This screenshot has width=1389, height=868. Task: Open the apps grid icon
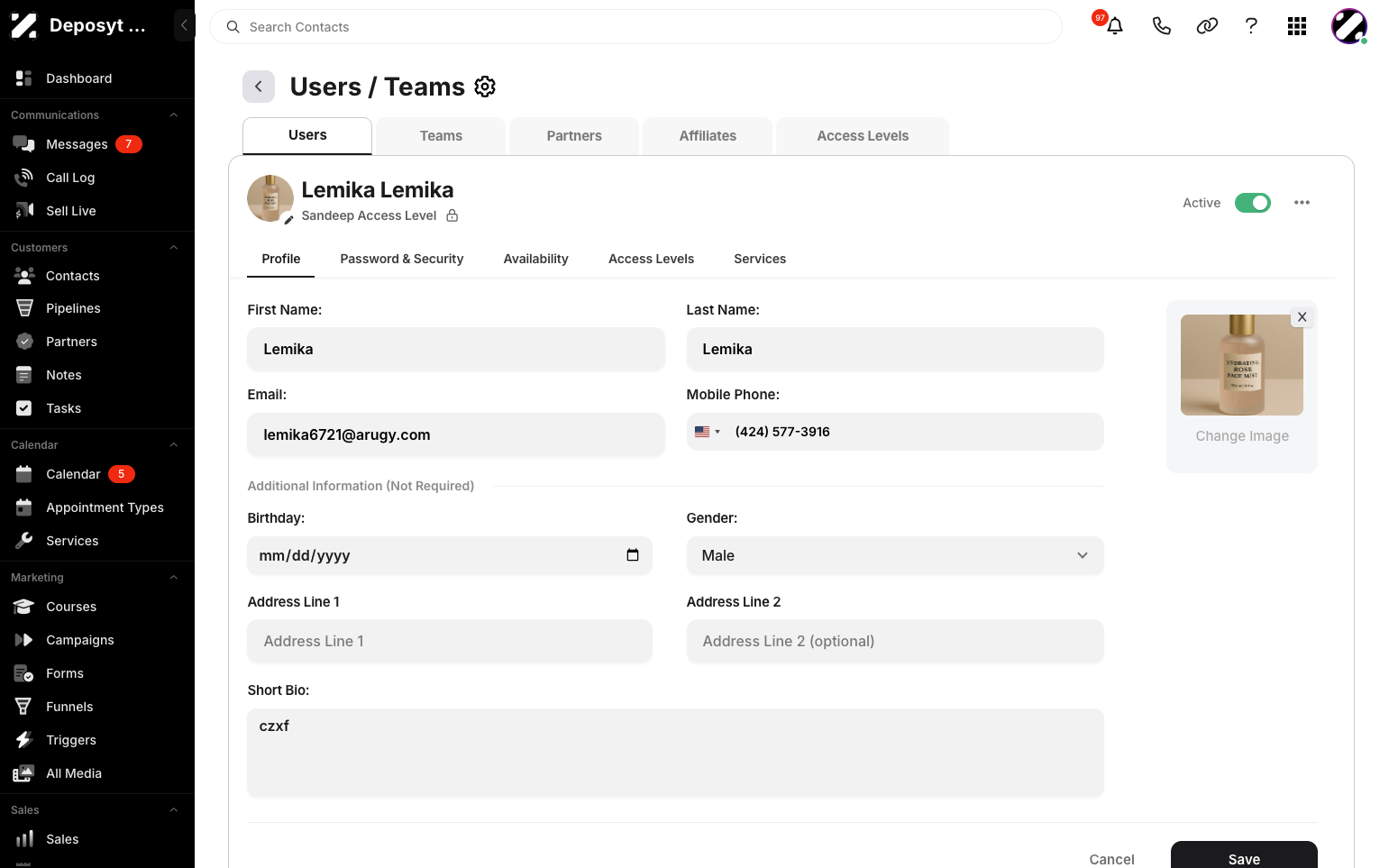coord(1297,26)
